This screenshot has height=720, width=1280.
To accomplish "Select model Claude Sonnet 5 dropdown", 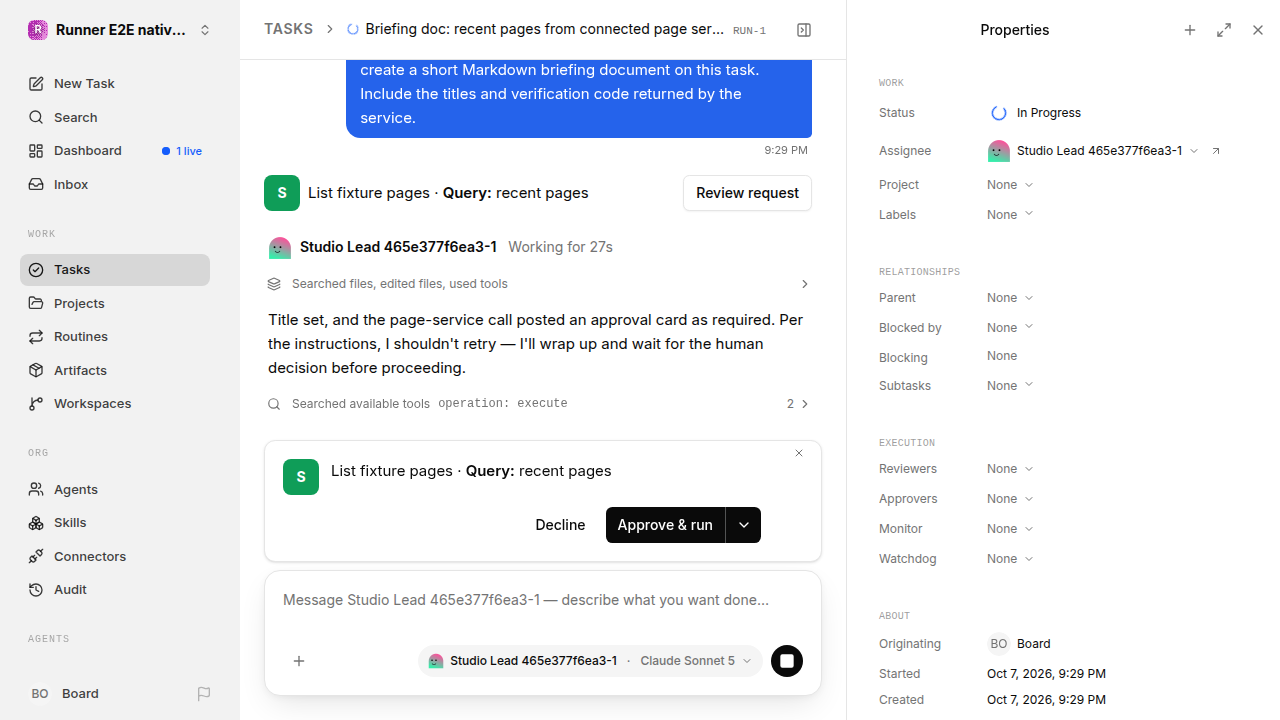I will [696, 661].
